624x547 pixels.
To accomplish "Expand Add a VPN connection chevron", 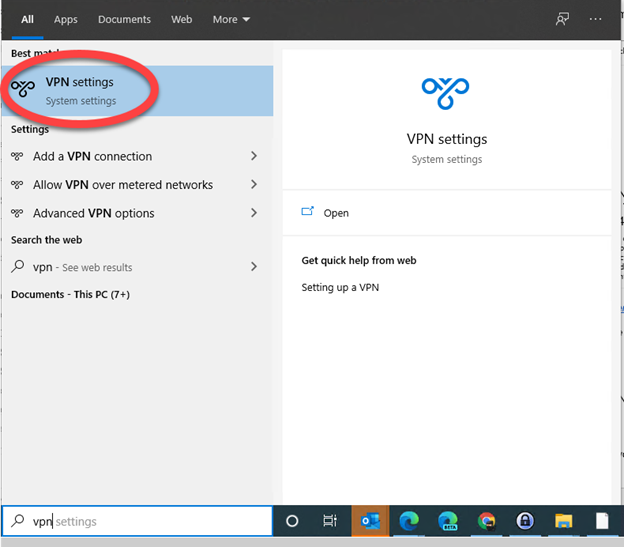I will (254, 156).
